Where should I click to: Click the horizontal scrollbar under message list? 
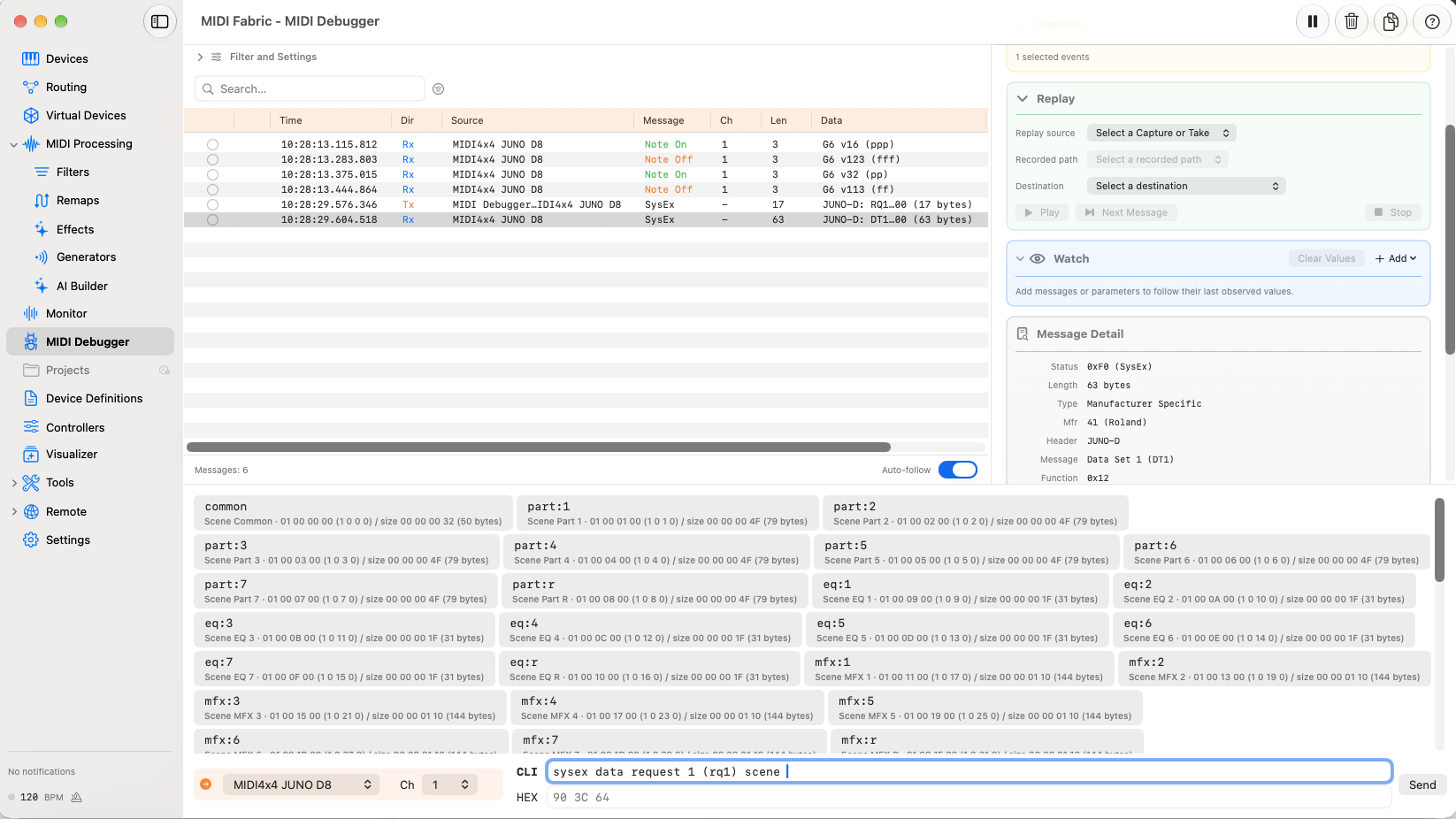539,447
